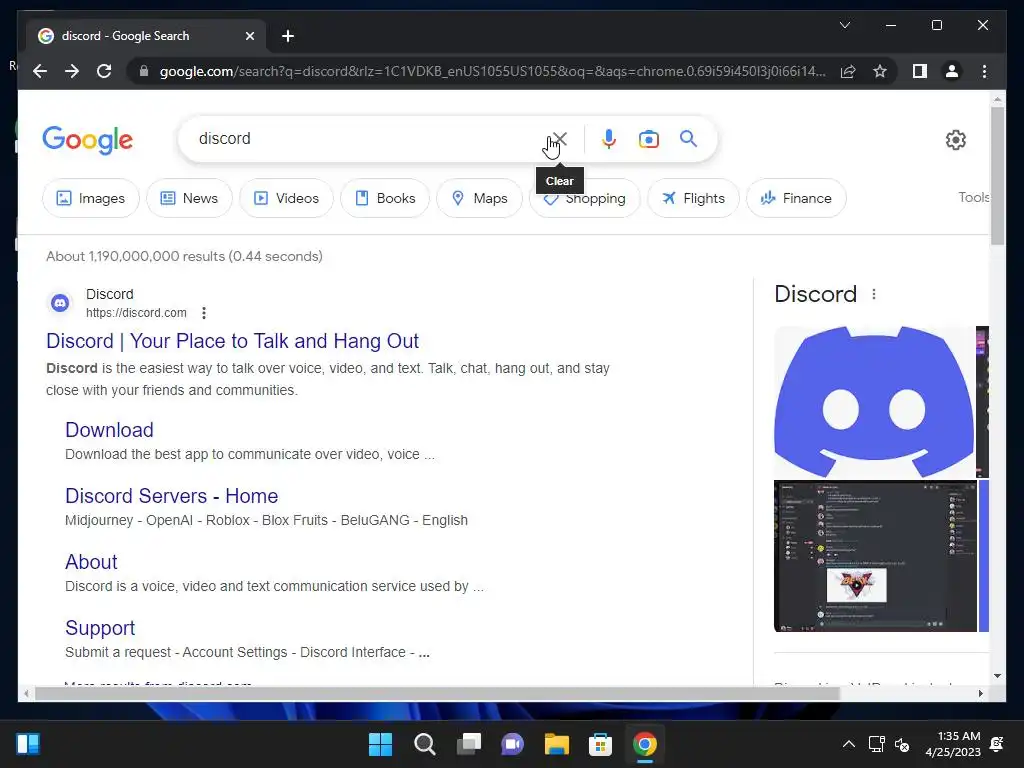This screenshot has width=1024, height=768.
Task: Open the large Discord logo image
Action: point(874,402)
